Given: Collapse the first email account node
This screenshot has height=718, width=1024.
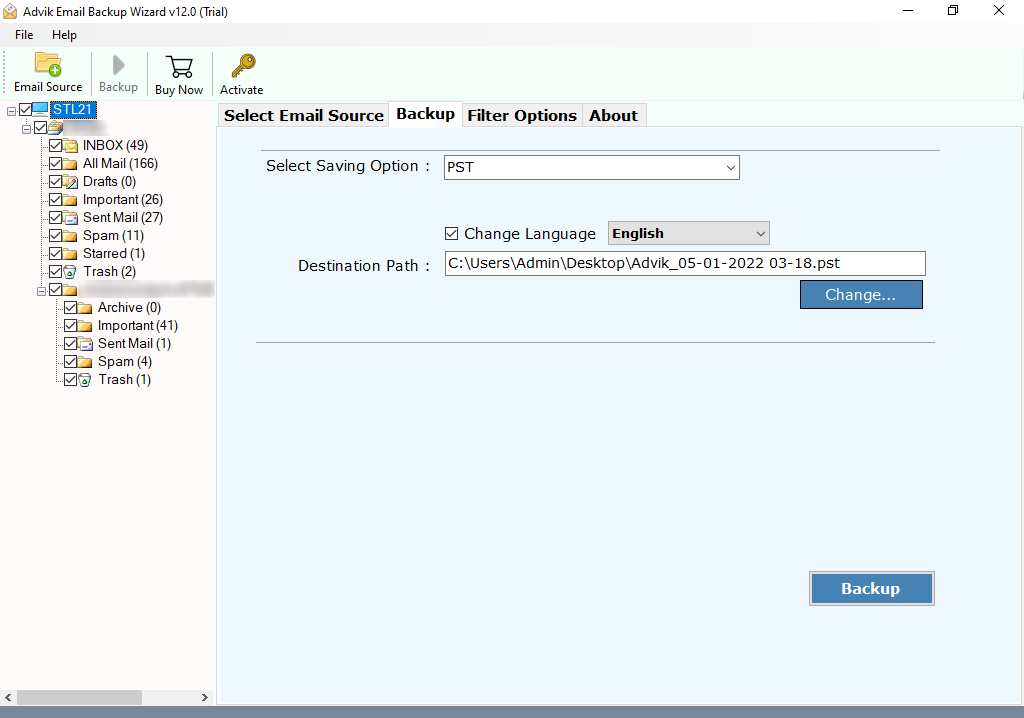Looking at the screenshot, I should coord(26,129).
